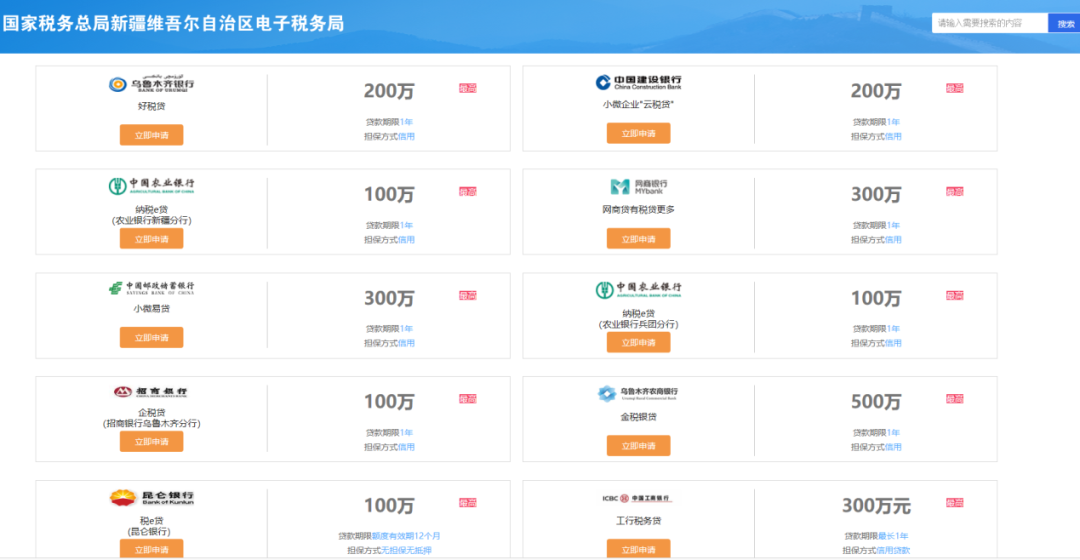
Task: Select 200万 amount in 云税贷 card
Action: click(x=876, y=91)
